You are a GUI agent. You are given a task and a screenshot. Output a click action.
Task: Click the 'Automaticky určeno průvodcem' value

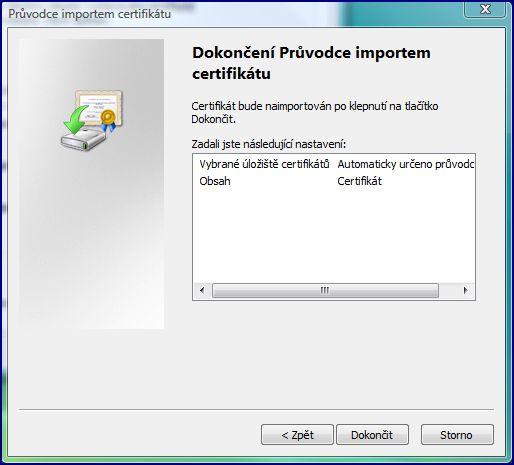(406, 164)
